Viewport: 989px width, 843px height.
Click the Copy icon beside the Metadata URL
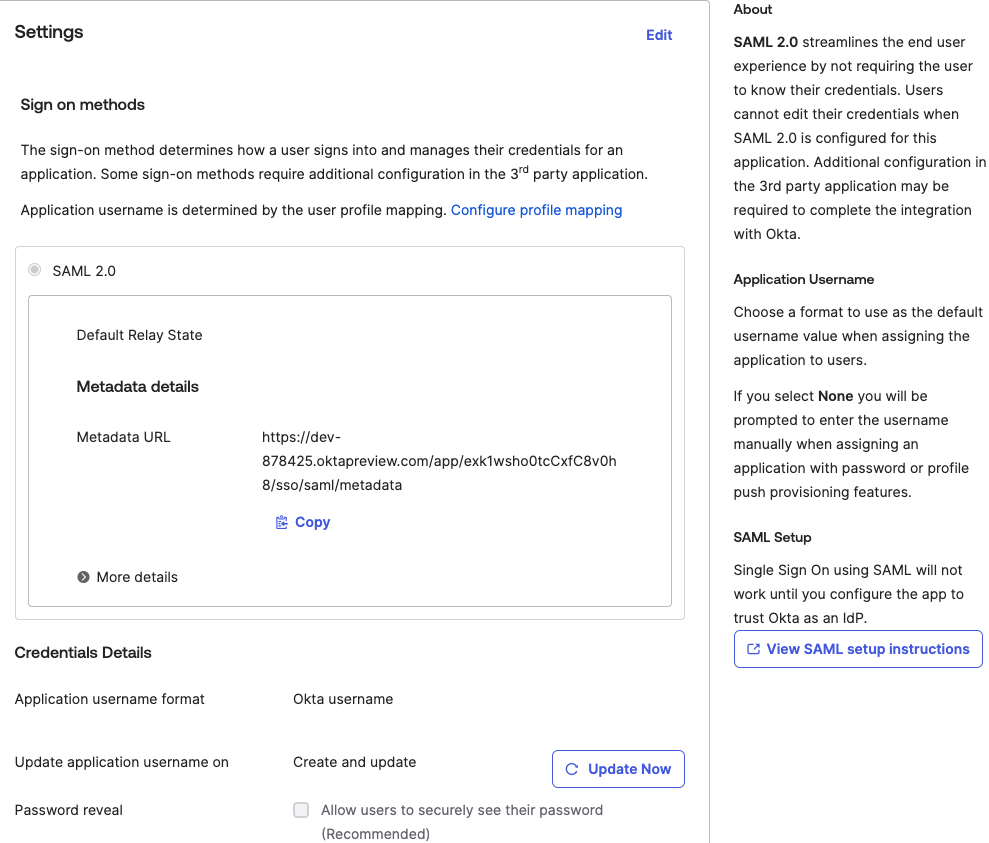click(281, 521)
